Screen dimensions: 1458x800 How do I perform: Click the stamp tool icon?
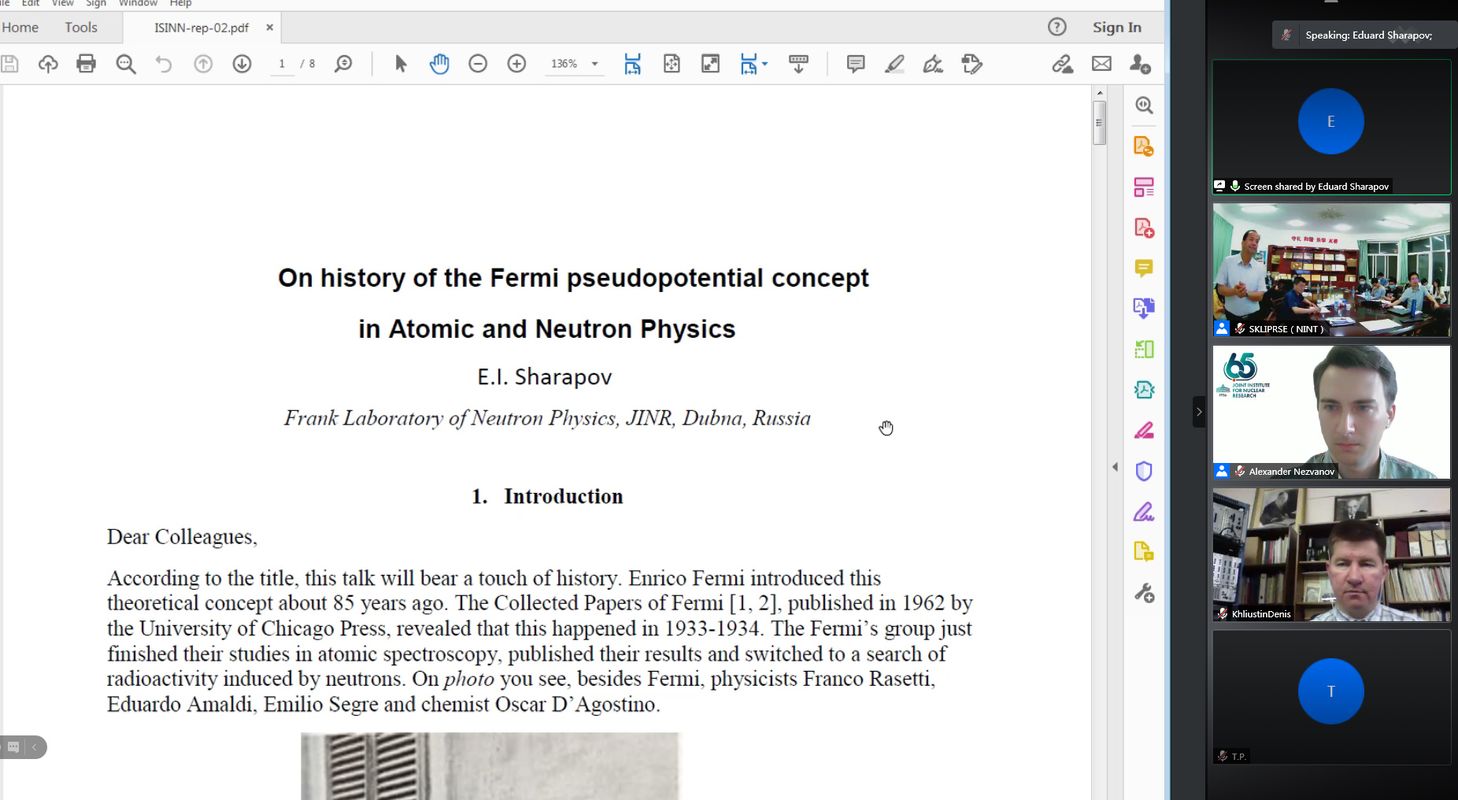[971, 64]
